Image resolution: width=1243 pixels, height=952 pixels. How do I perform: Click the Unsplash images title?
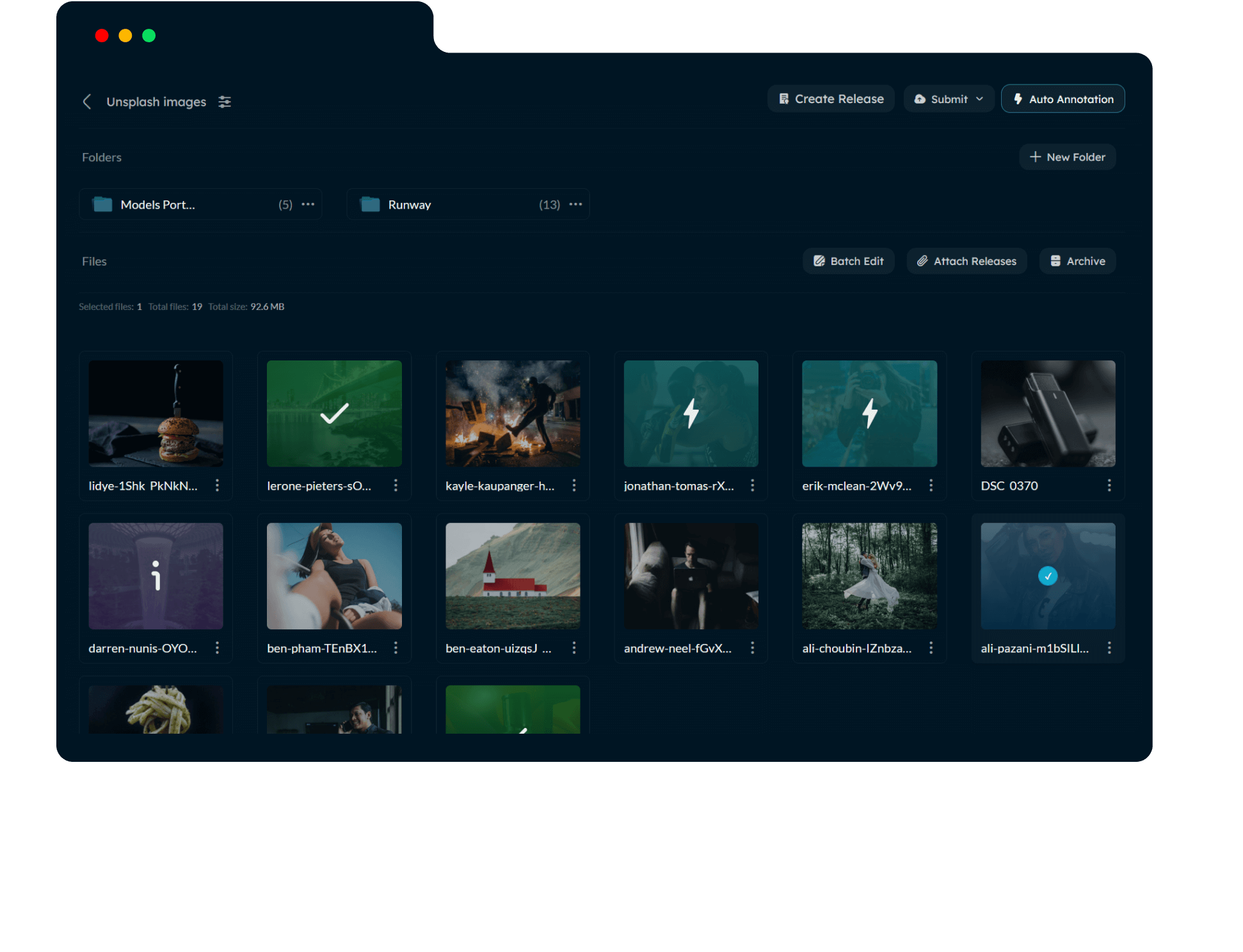[x=156, y=102]
